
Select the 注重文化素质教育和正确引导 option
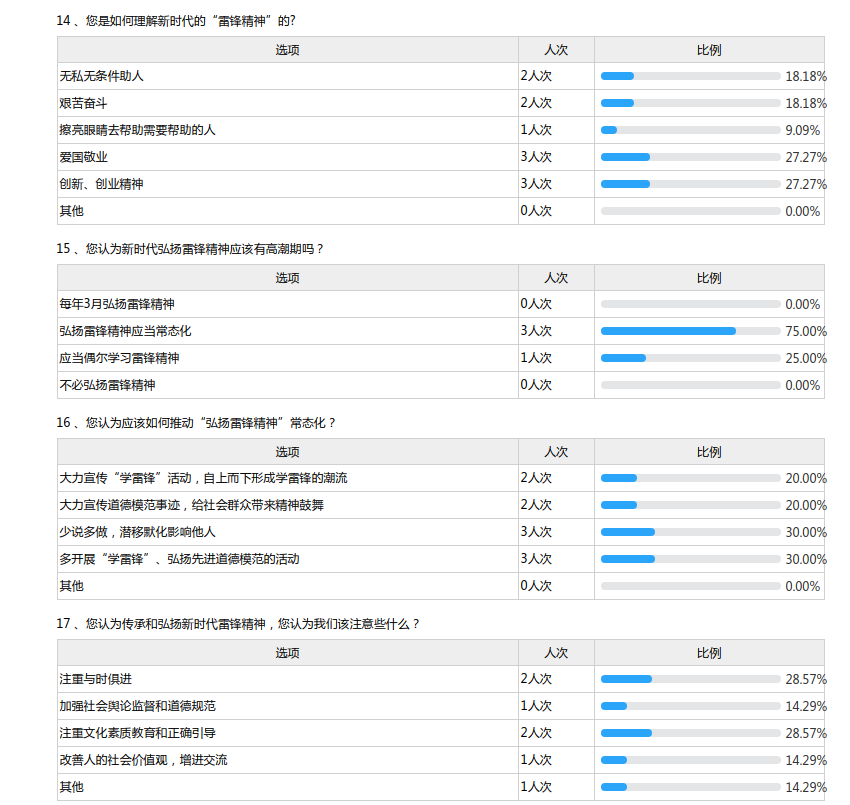(137, 733)
